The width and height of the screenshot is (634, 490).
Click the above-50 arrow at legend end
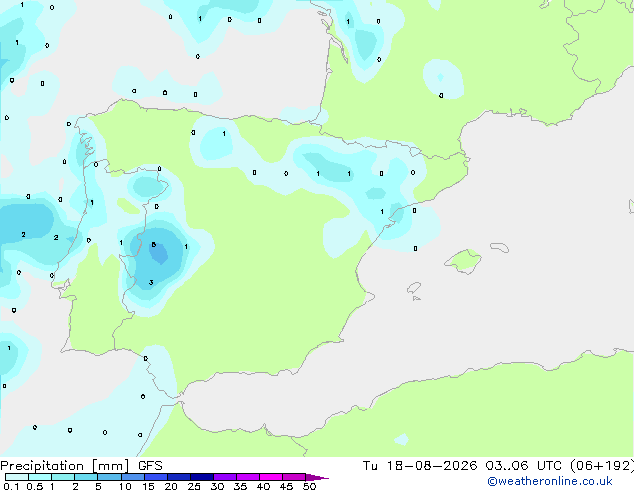pyautogui.click(x=317, y=477)
